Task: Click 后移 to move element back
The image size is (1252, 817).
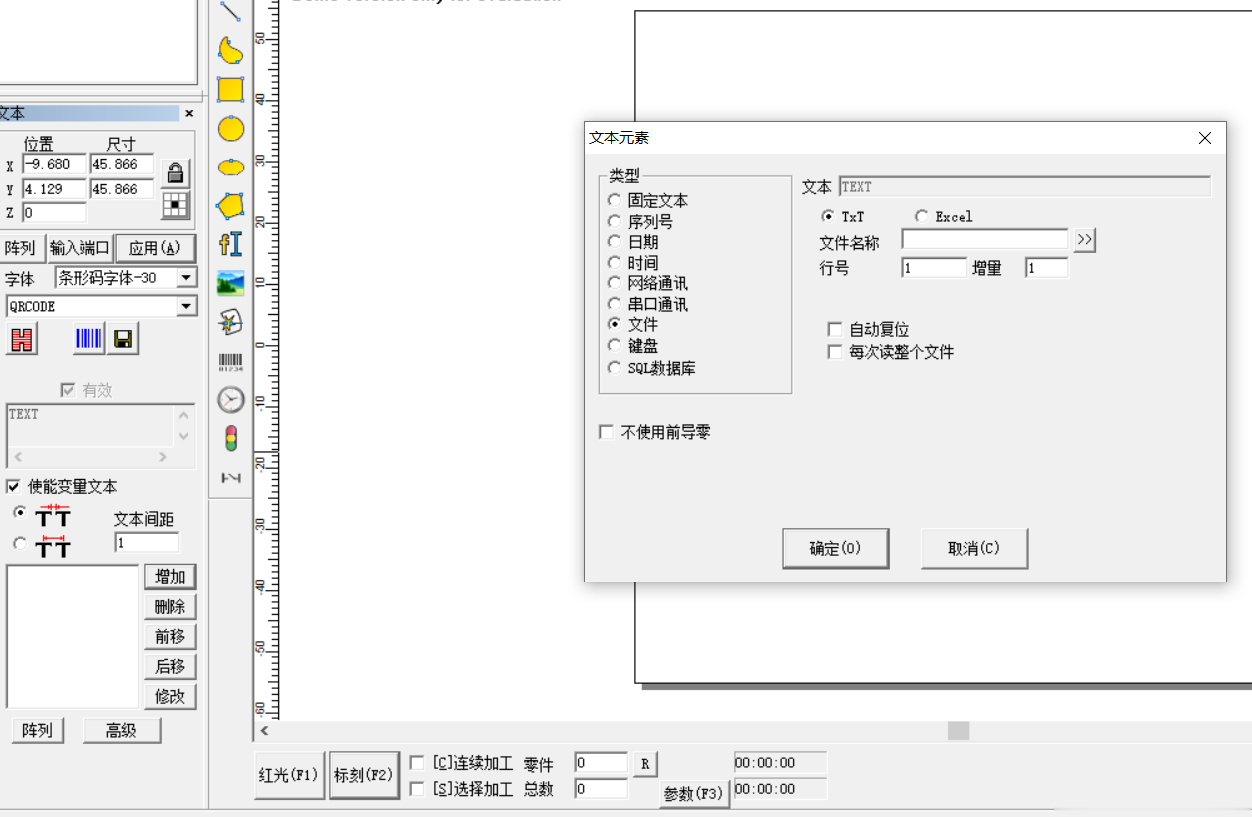Action: pos(170,667)
